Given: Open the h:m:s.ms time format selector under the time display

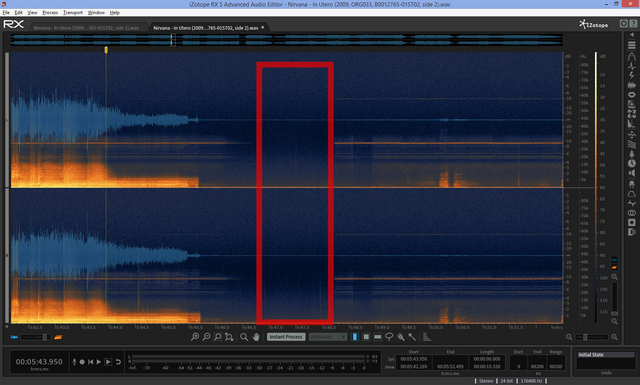Looking at the screenshot, I should [x=40, y=369].
